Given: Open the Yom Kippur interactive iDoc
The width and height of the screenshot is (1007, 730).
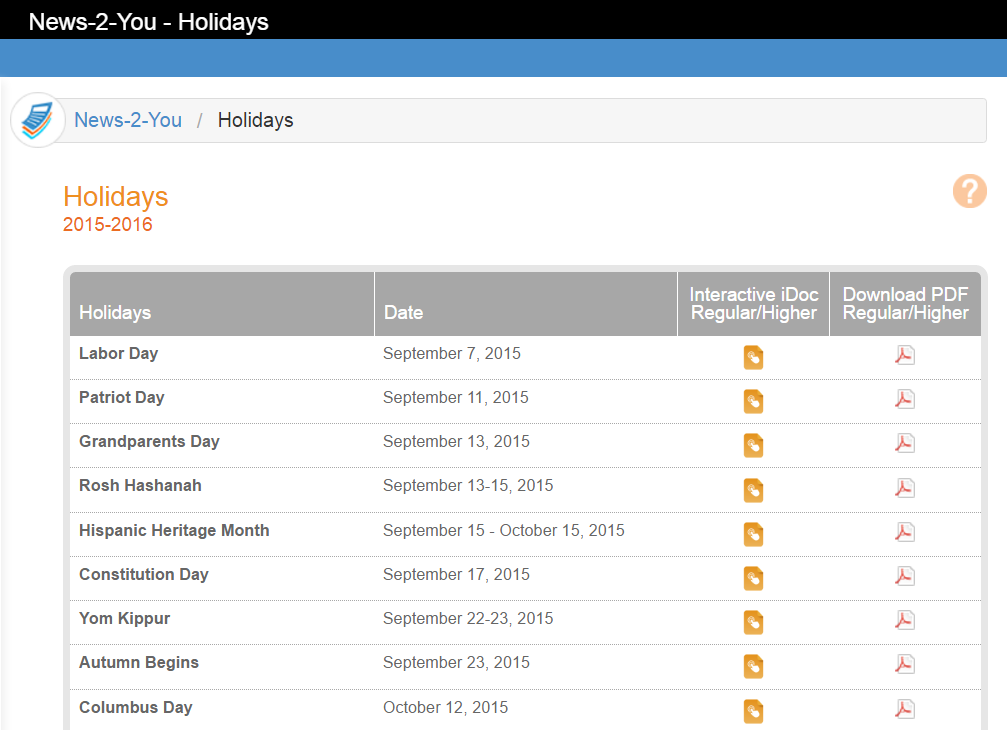Looking at the screenshot, I should click(753, 623).
